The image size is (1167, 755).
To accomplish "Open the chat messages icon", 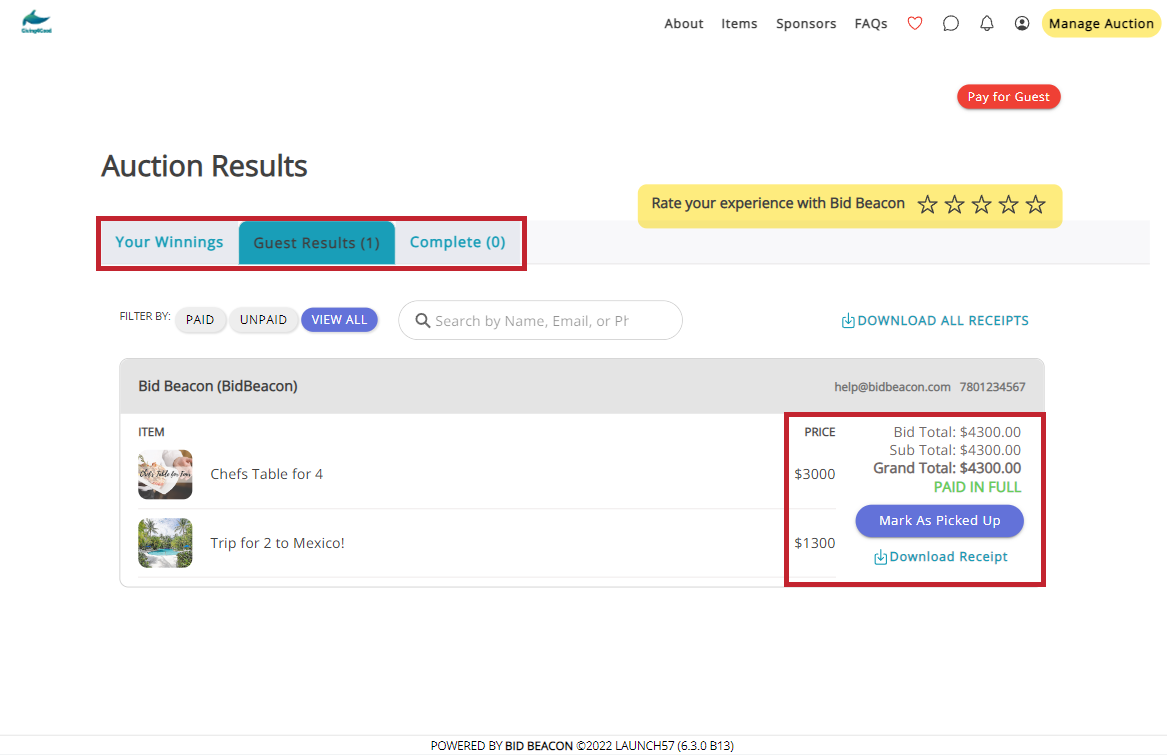I will 950,23.
